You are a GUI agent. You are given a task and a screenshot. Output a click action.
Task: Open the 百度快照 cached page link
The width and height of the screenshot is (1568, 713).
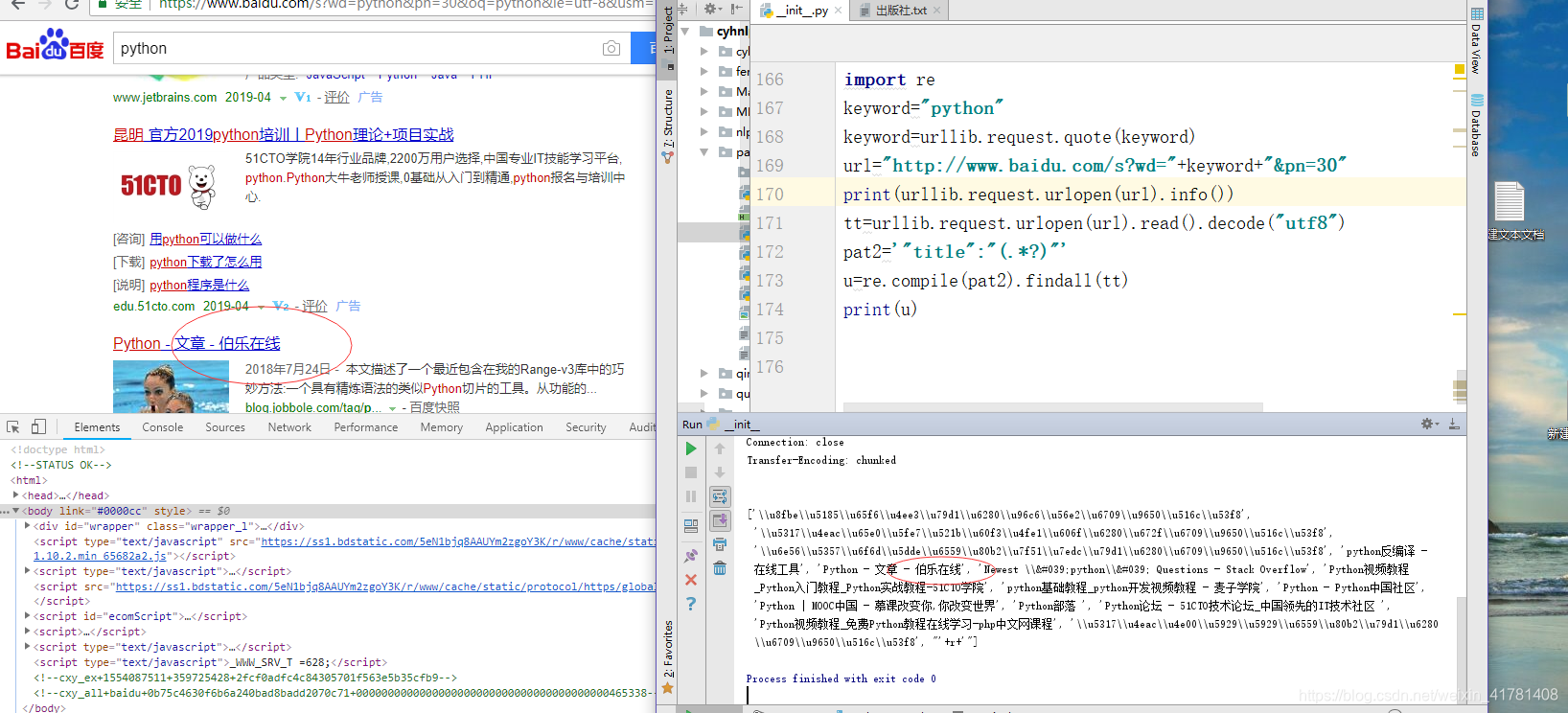(434, 407)
